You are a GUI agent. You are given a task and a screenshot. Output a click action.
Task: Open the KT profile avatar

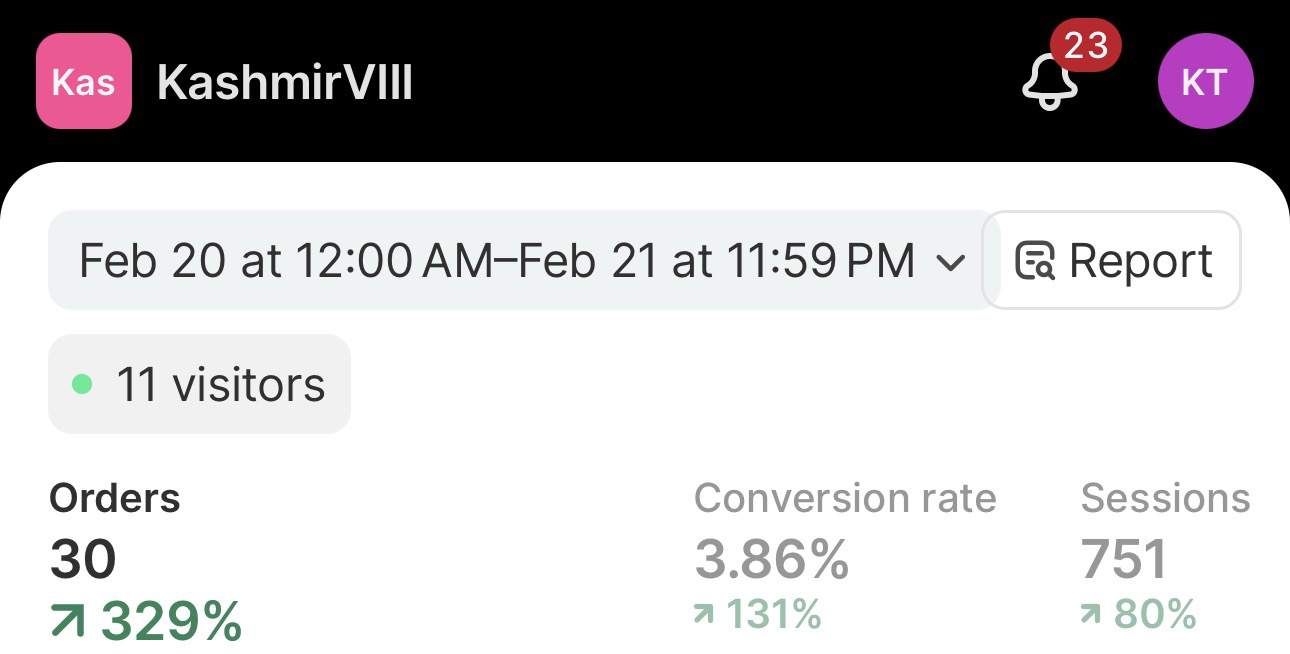click(1205, 82)
